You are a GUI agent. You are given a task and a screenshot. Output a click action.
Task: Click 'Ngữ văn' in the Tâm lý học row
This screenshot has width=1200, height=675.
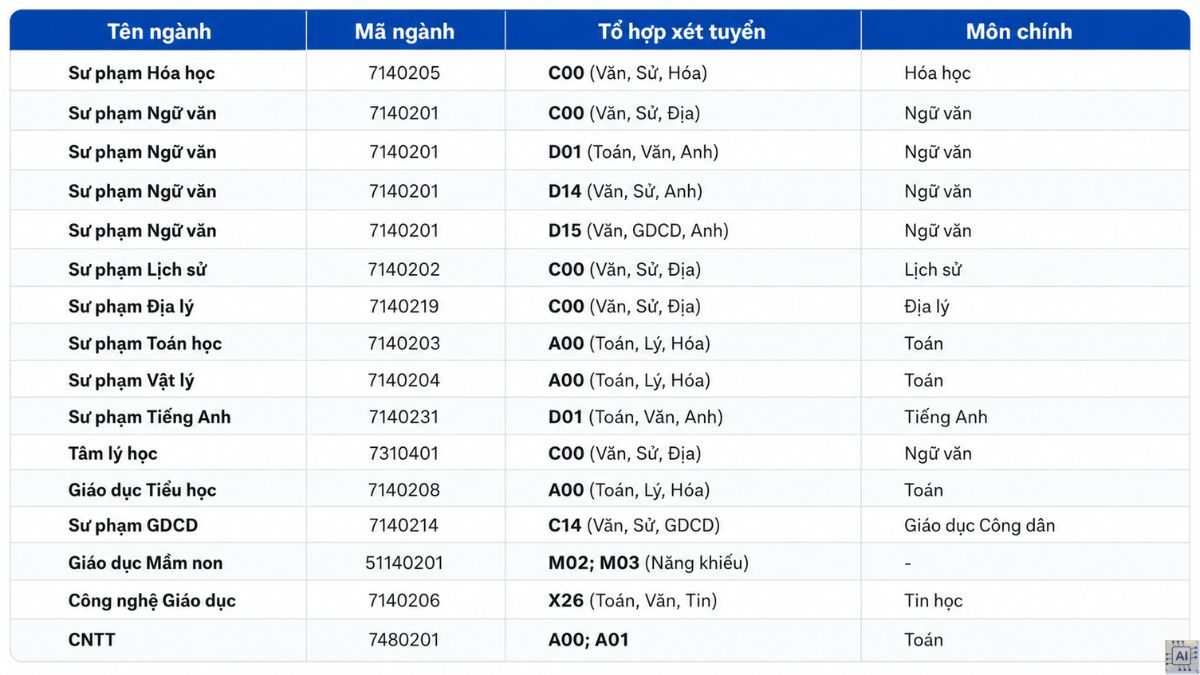(x=938, y=453)
